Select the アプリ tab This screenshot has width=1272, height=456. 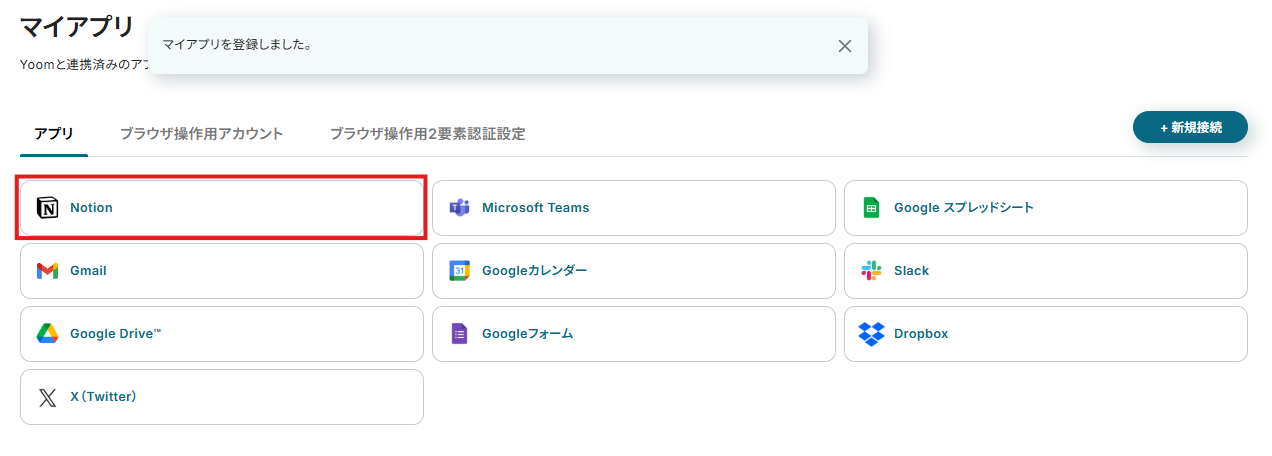pyautogui.click(x=54, y=134)
